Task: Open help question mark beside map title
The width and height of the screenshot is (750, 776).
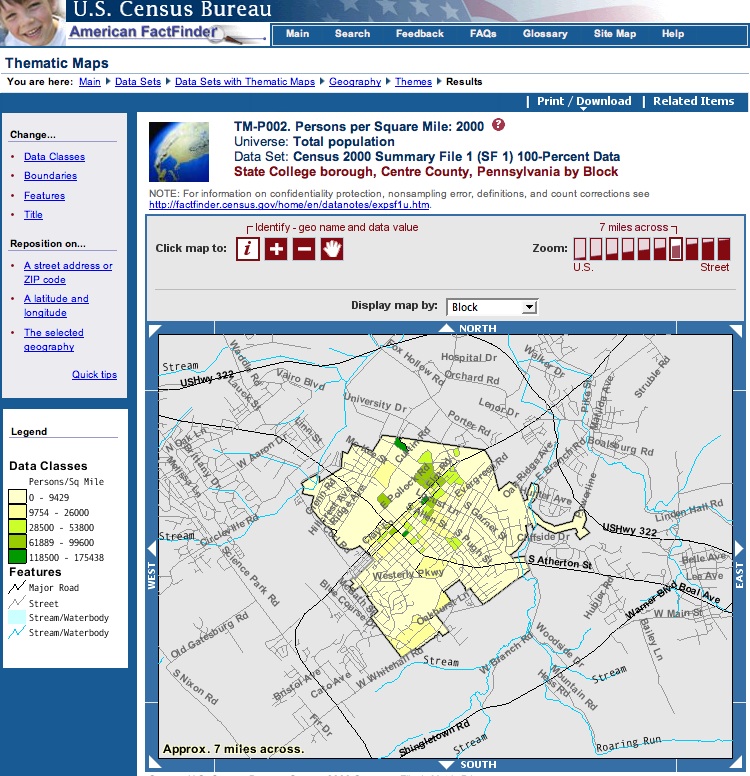Action: tap(498, 125)
